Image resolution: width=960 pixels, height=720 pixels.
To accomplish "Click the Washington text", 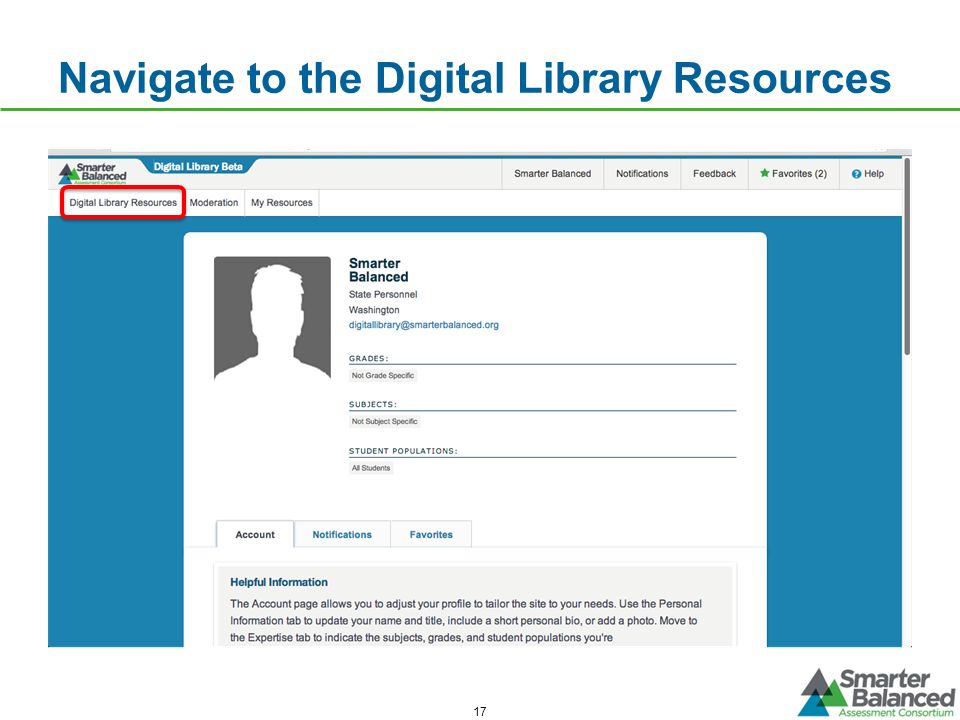I will [x=374, y=310].
